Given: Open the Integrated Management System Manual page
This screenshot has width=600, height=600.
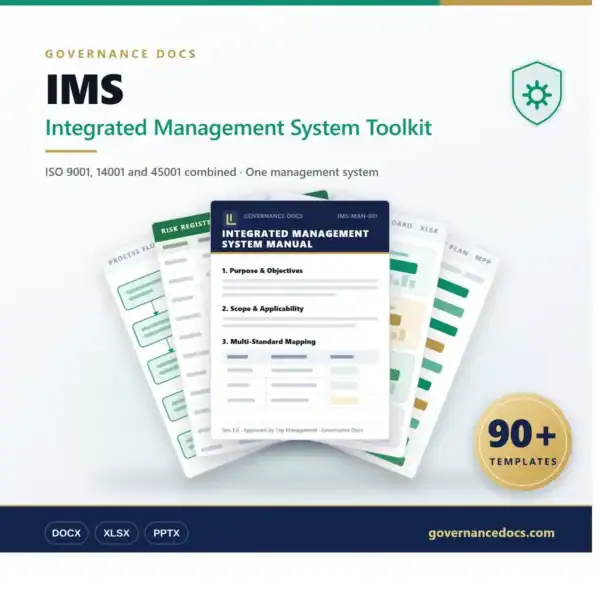Looking at the screenshot, I should 300,320.
